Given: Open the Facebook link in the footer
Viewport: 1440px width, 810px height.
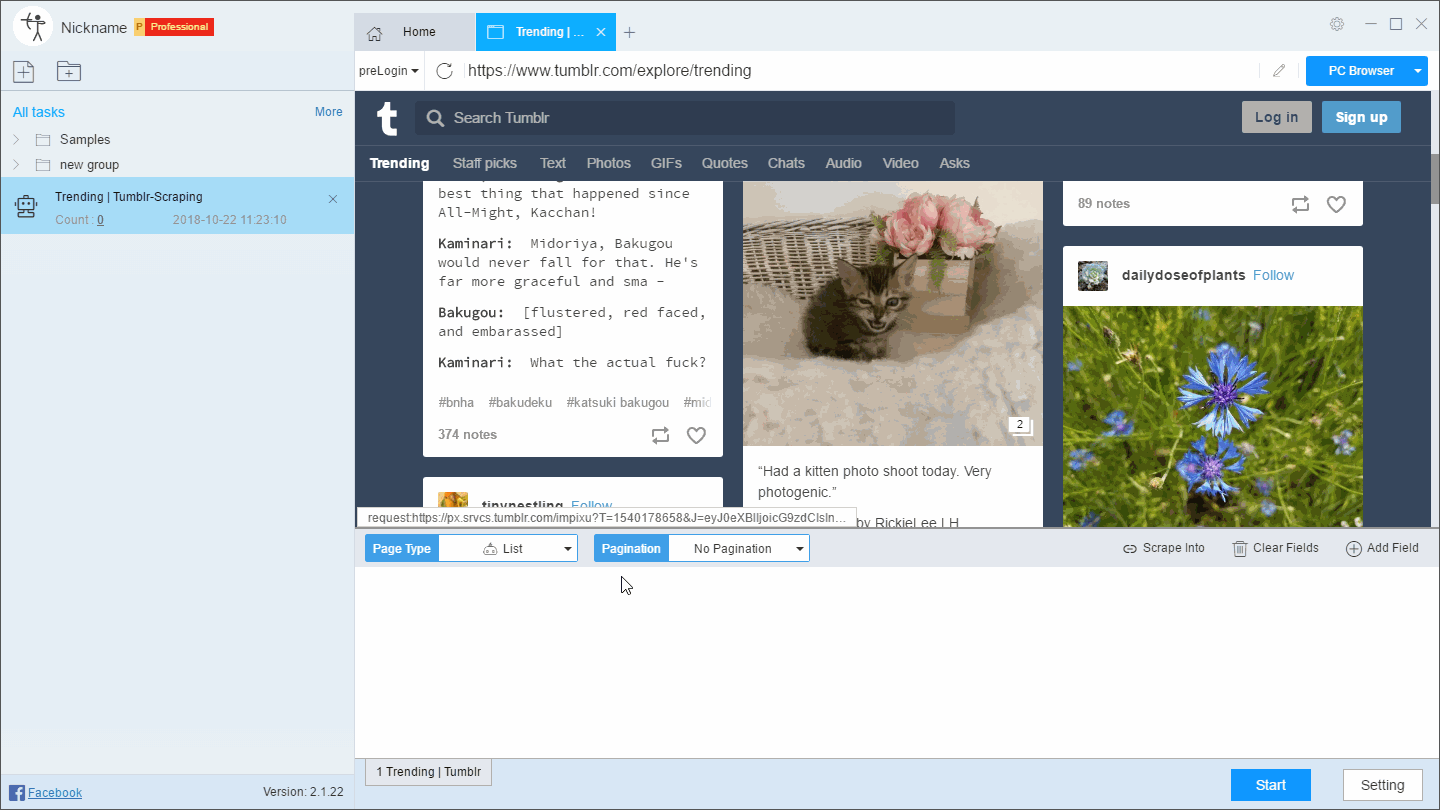Looking at the screenshot, I should [55, 793].
